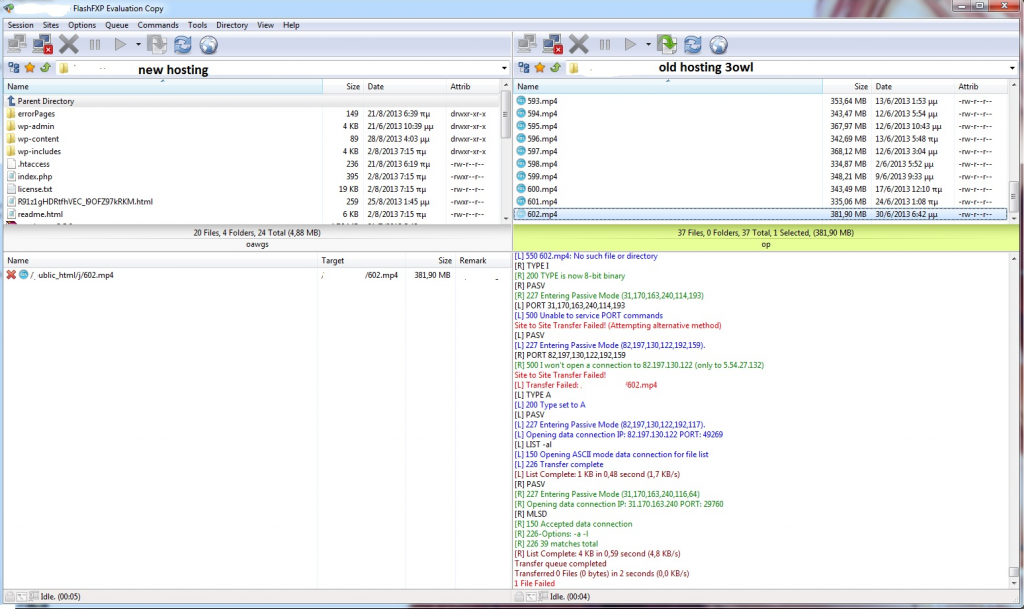Select the wp-content folder in the left pane
1024x609 pixels.
coord(36,138)
